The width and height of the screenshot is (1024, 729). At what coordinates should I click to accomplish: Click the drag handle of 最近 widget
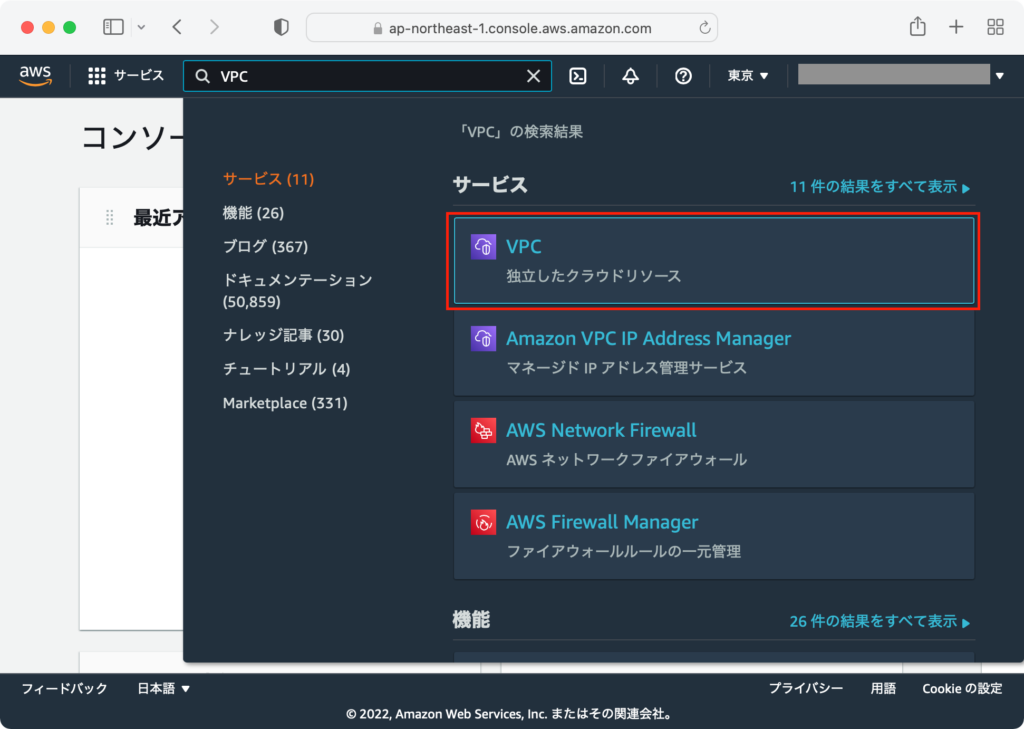point(110,218)
